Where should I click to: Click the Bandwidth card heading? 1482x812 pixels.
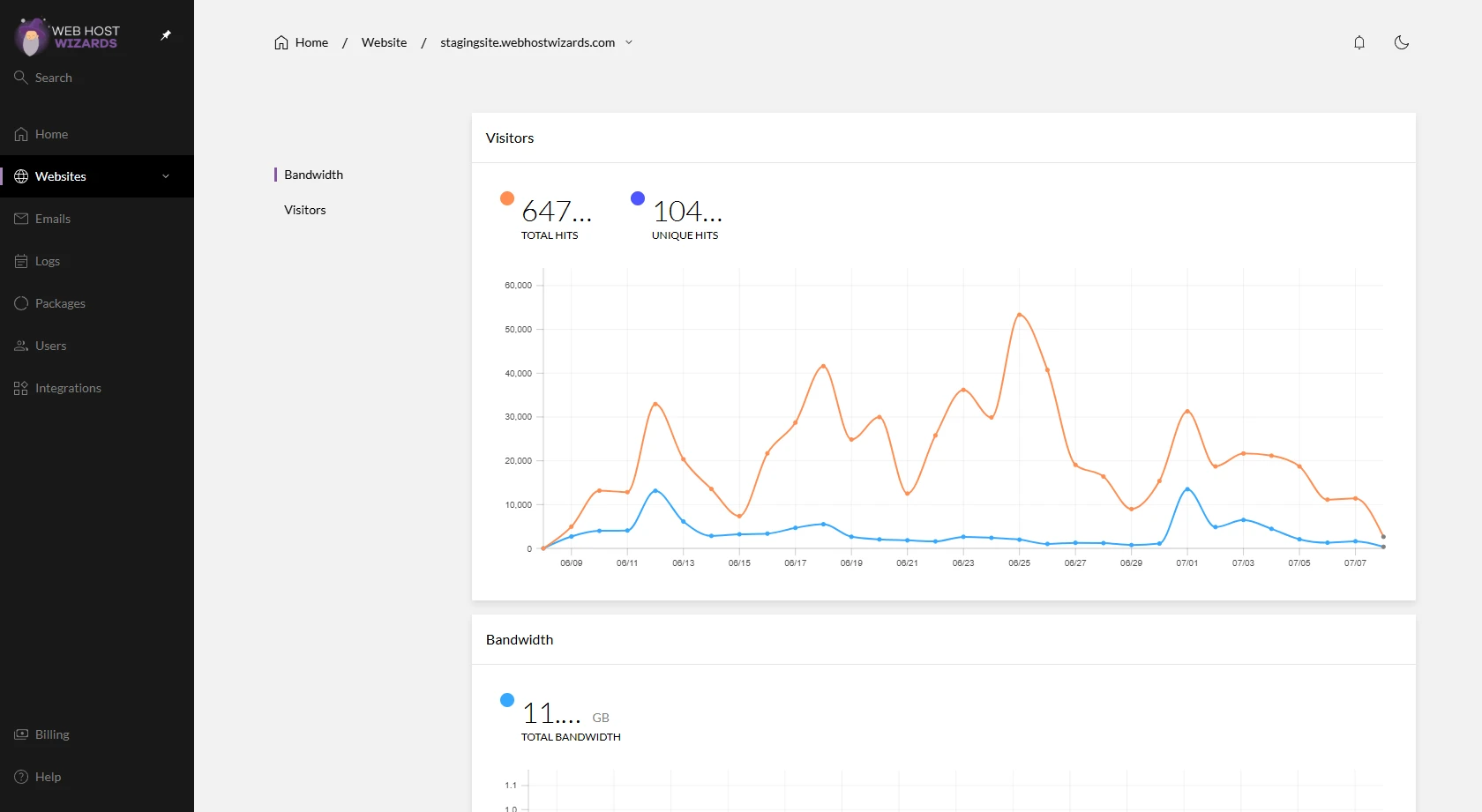[x=520, y=639]
